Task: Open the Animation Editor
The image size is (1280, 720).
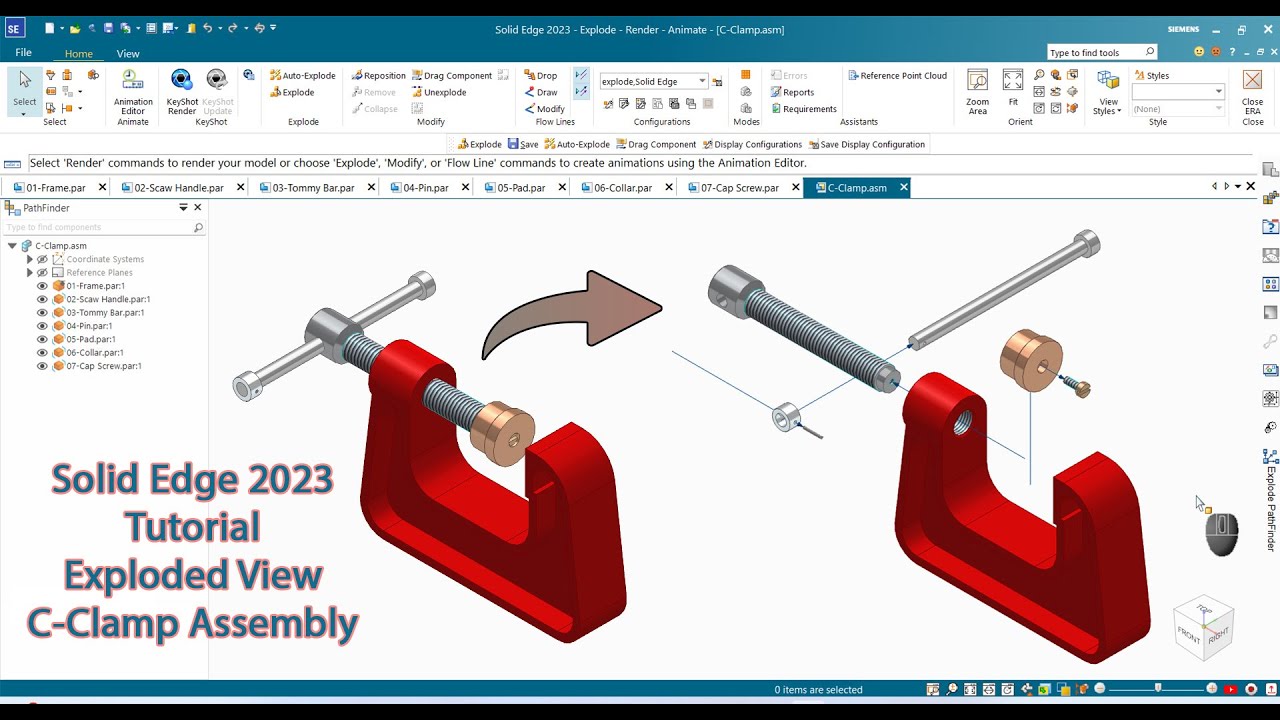Action: pyautogui.click(x=133, y=92)
